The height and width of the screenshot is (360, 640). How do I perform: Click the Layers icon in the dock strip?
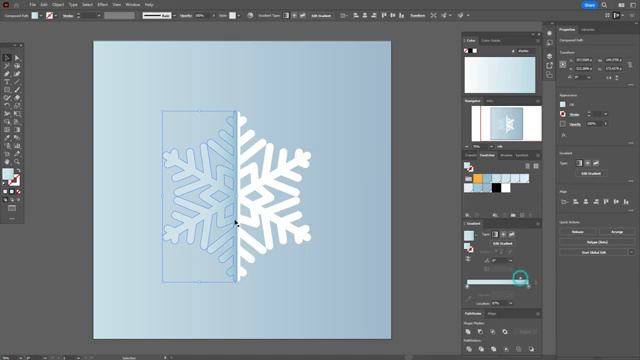(x=549, y=55)
